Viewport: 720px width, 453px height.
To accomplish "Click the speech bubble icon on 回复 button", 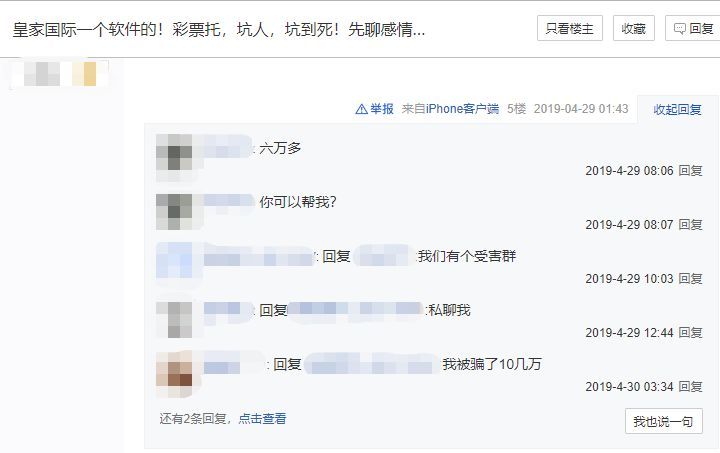I will [680, 29].
